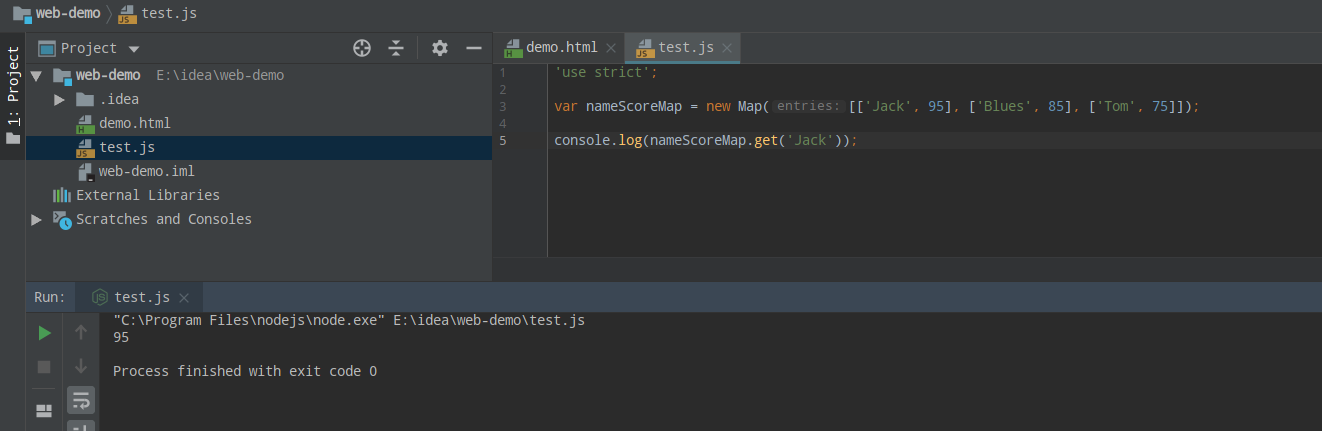This screenshot has width=1322, height=431.
Task: Expand Scratches and Consoles node
Action: pos(36,219)
